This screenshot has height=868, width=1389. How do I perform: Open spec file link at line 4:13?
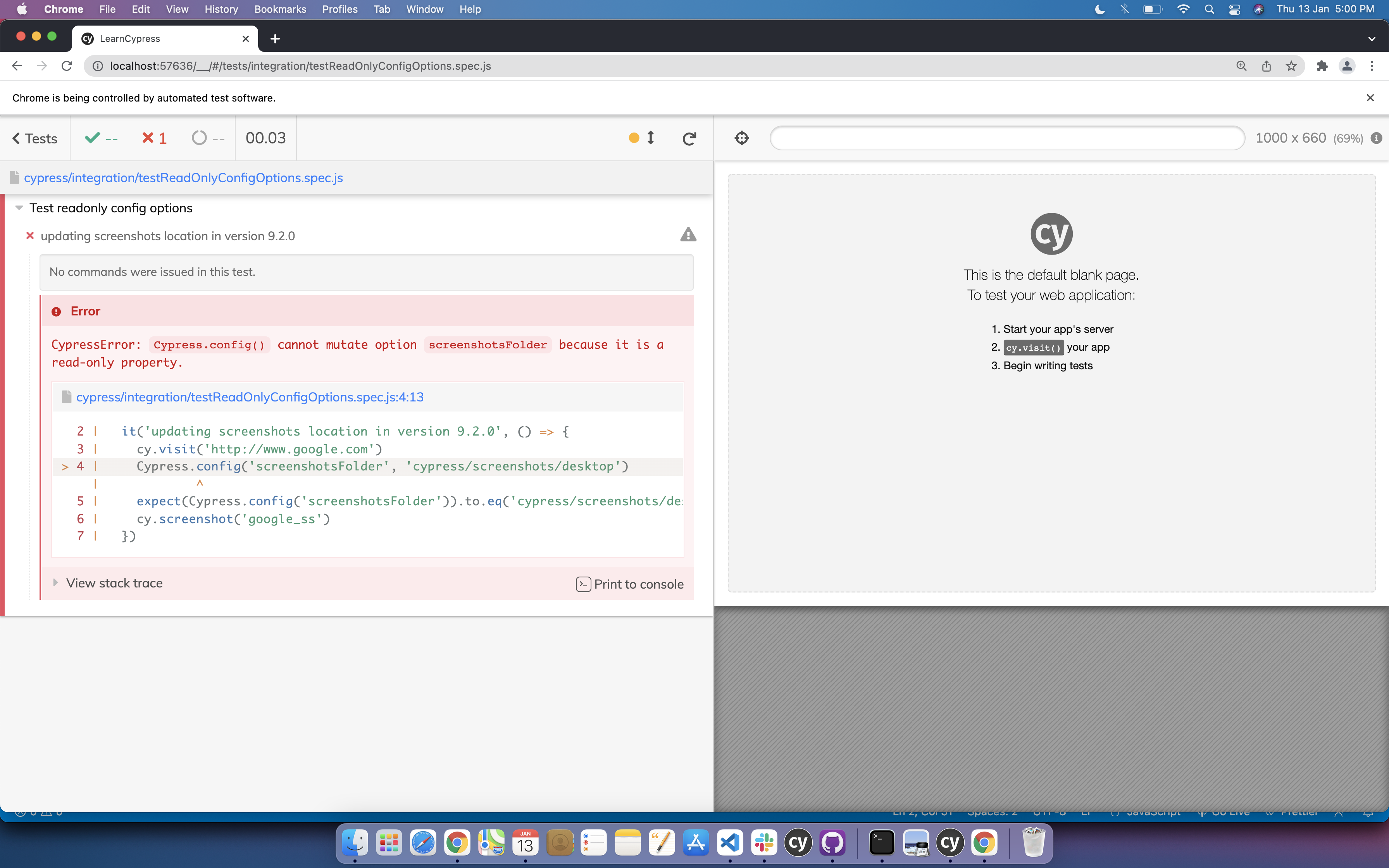(250, 397)
